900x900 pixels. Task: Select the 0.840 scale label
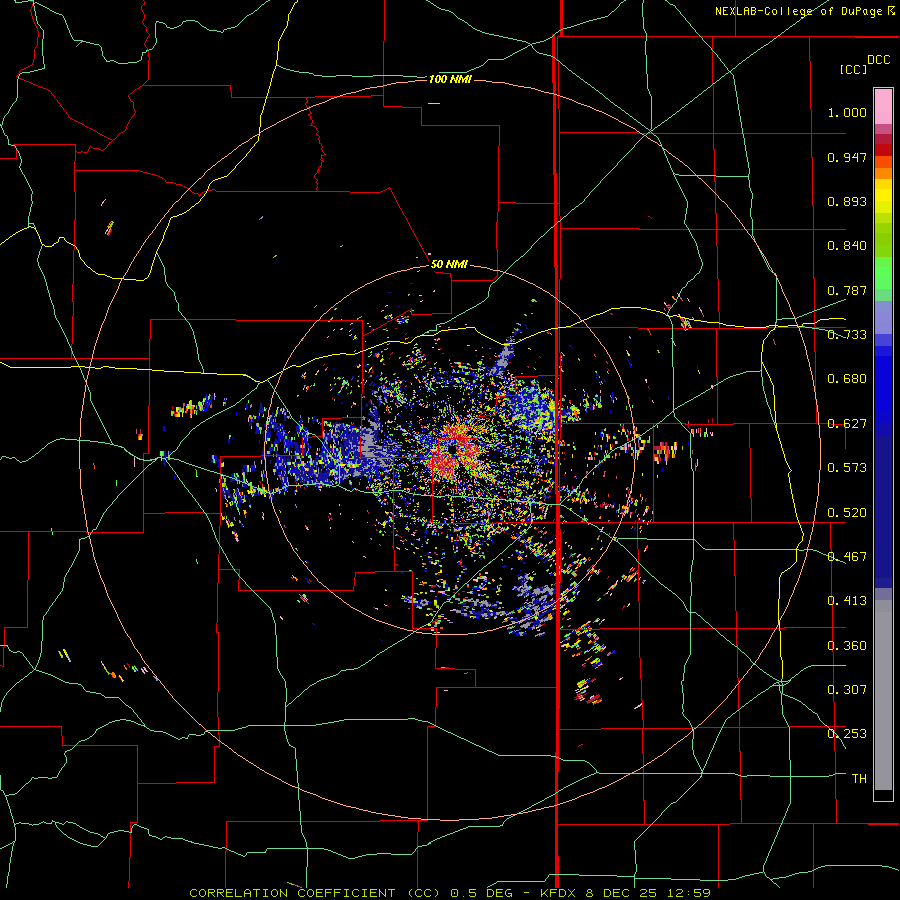[847, 246]
